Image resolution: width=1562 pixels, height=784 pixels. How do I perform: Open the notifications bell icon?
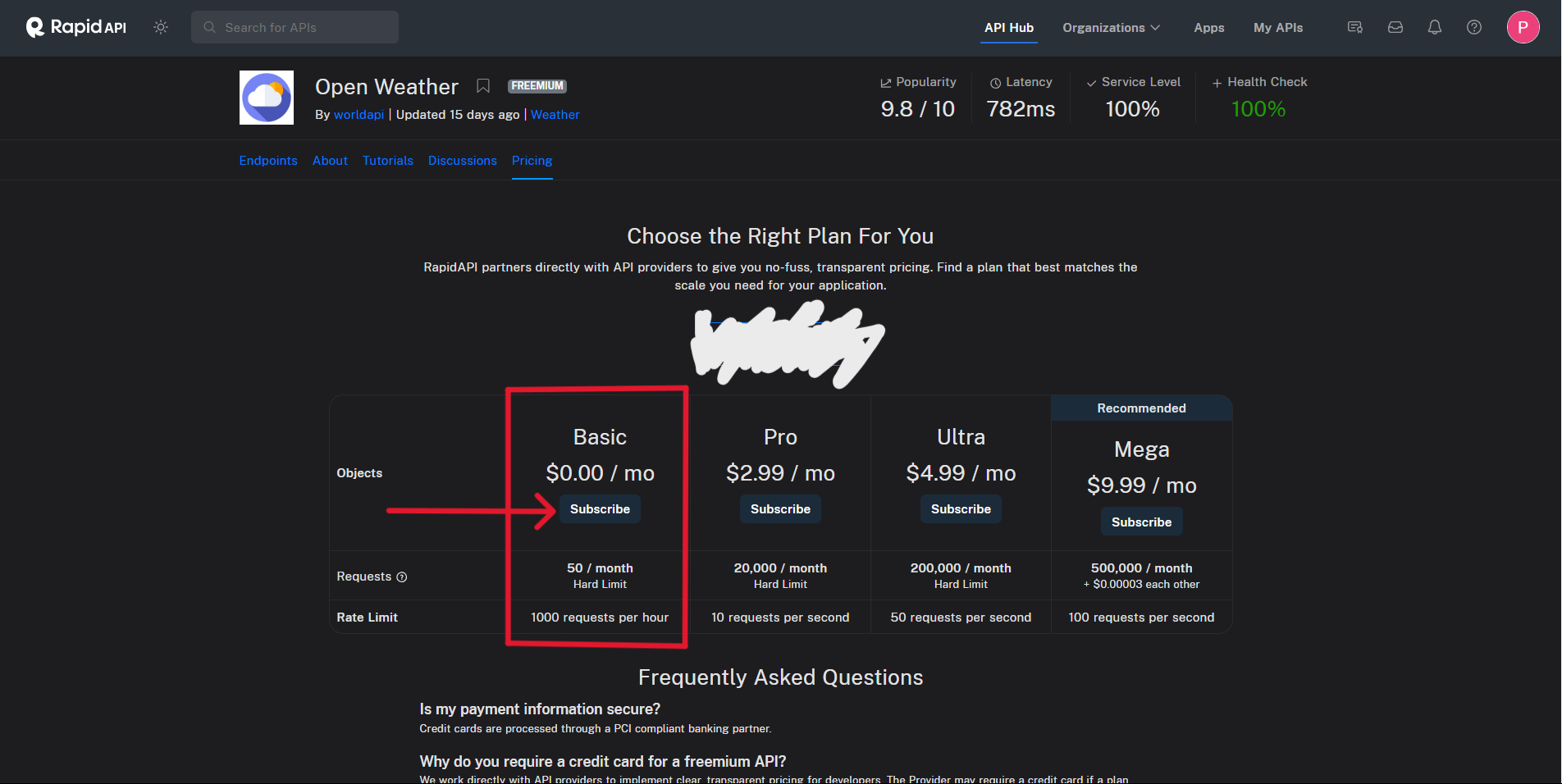[x=1435, y=27]
